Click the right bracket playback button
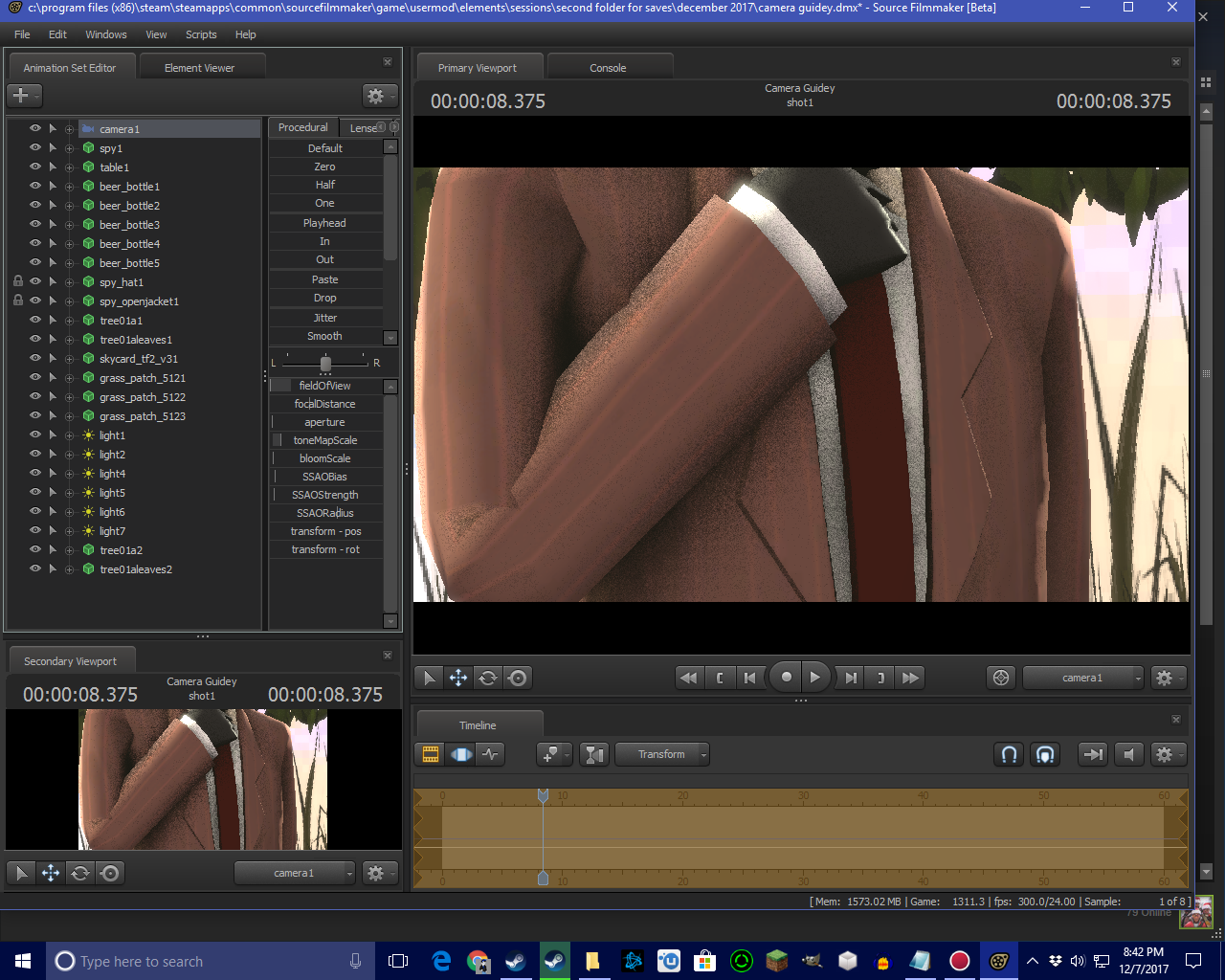The width and height of the screenshot is (1225, 980). [880, 678]
